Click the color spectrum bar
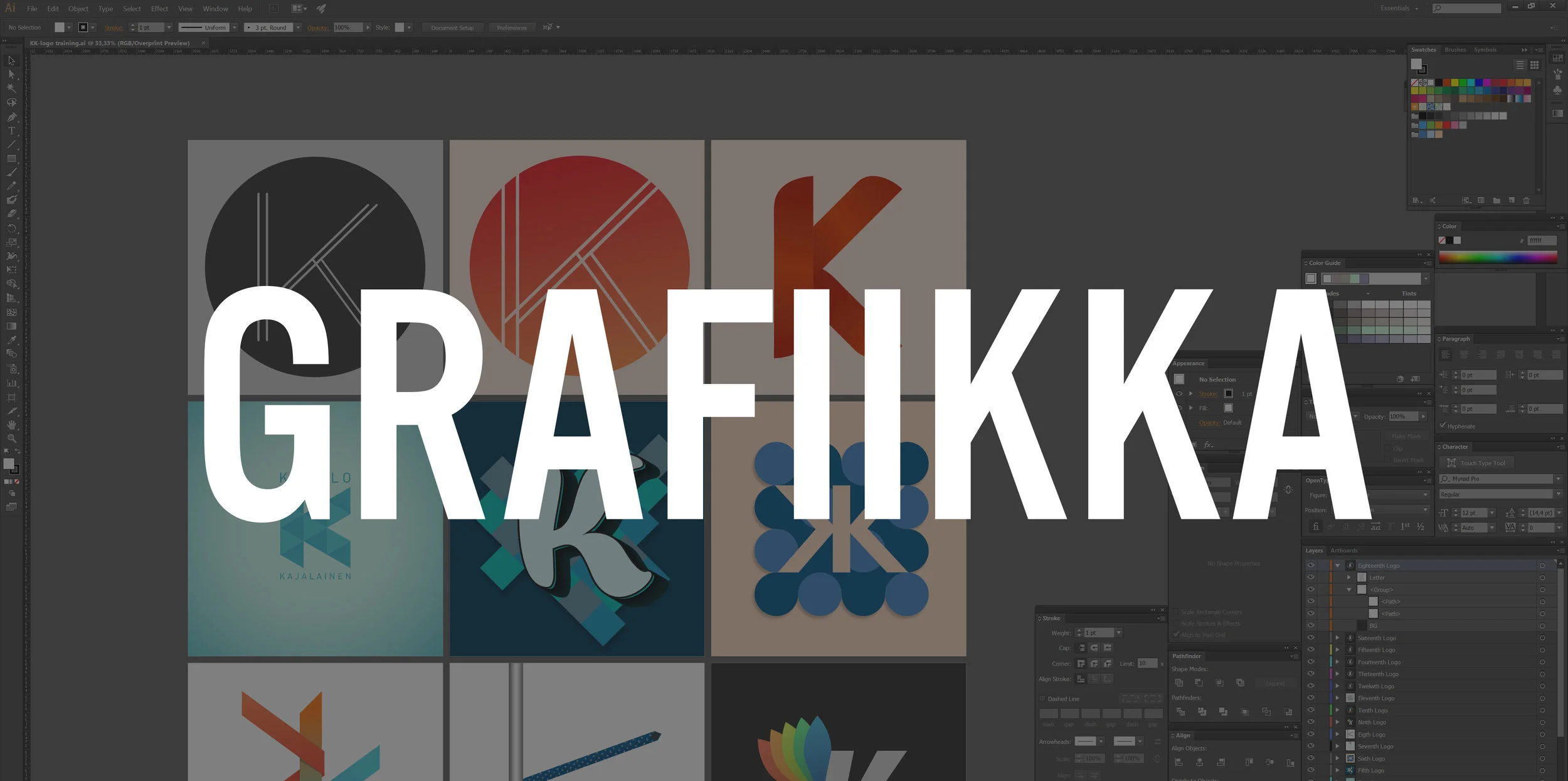Screen dimensions: 1568x781 [1497, 257]
